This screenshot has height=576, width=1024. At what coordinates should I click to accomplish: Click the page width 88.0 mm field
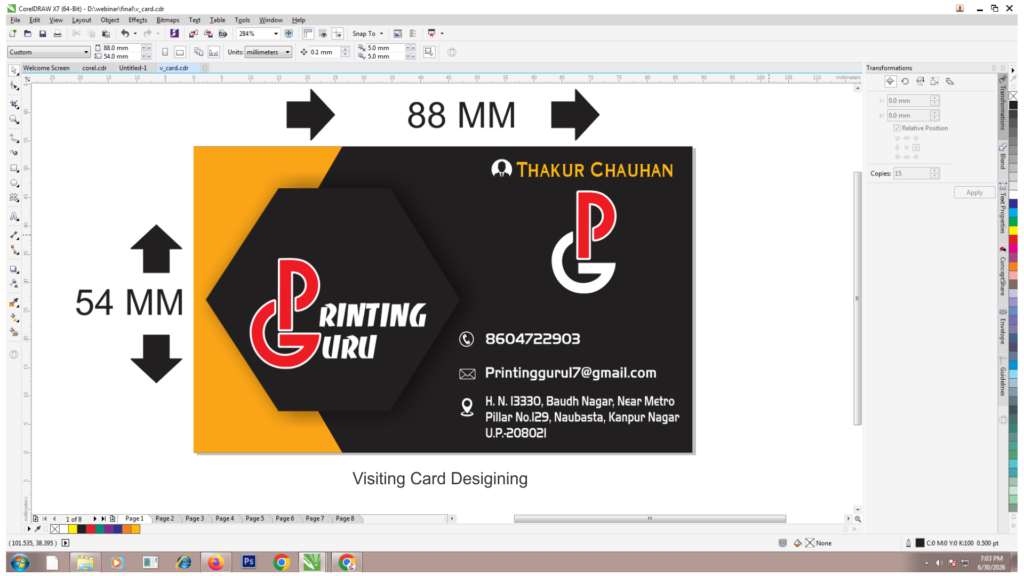pos(121,48)
